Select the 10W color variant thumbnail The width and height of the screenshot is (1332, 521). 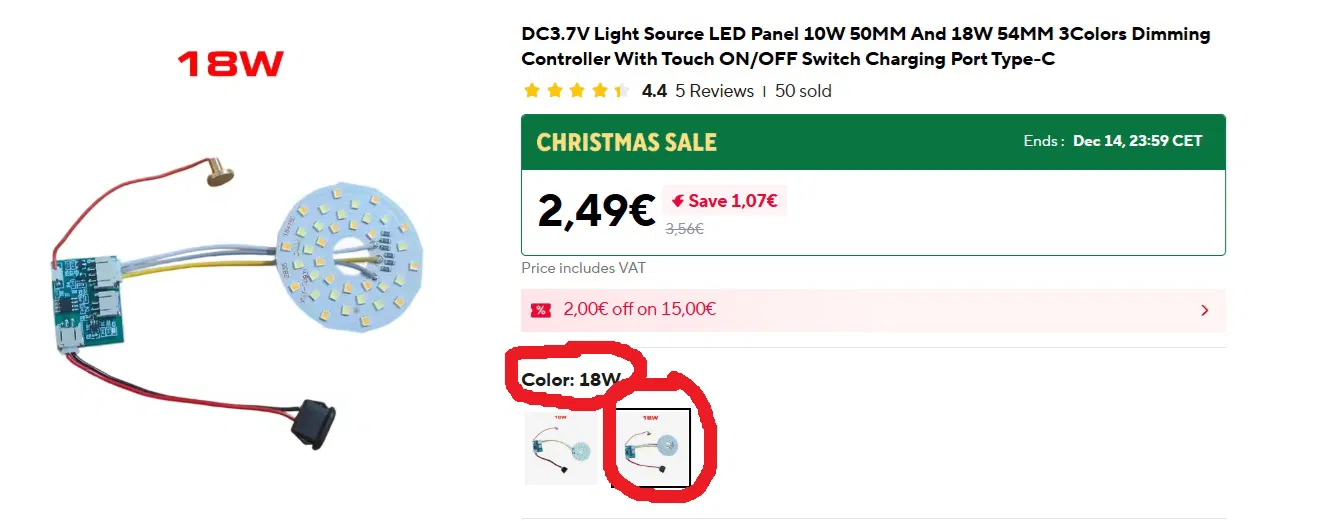click(561, 449)
